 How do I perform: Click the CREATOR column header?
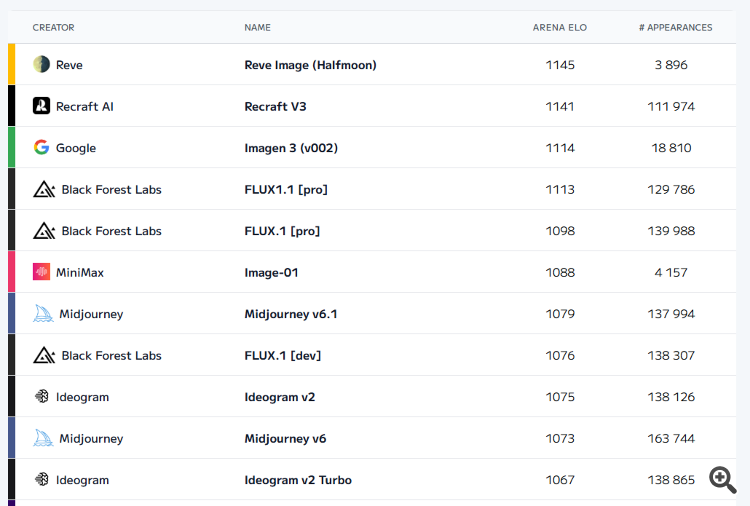point(54,28)
